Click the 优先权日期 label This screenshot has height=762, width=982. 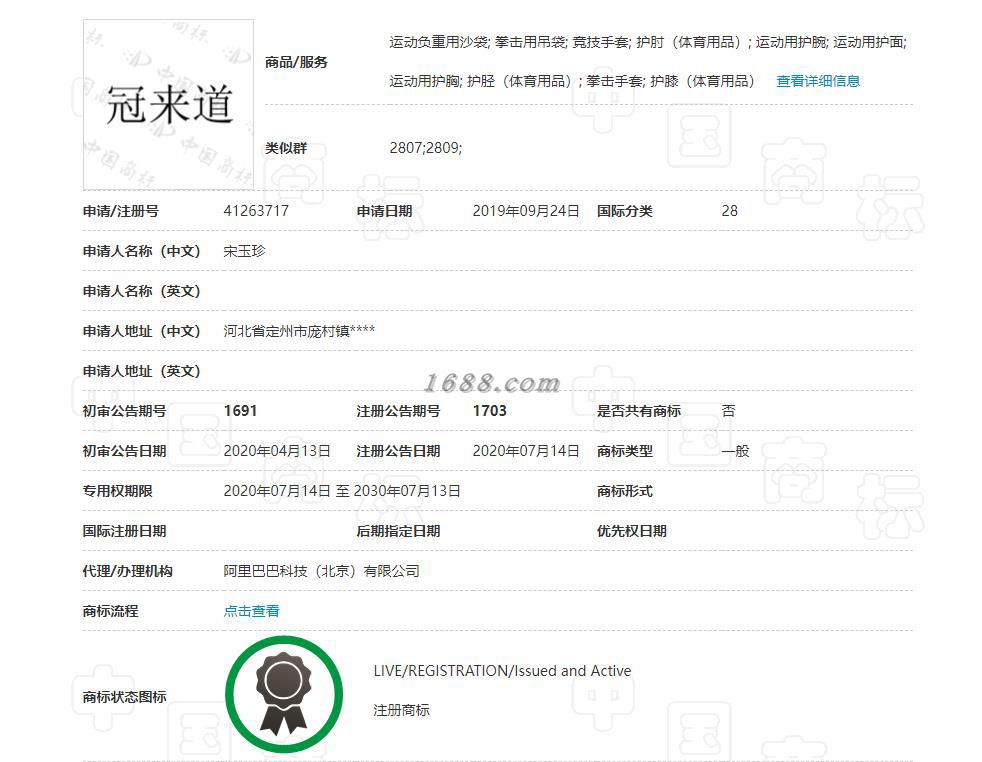pyautogui.click(x=631, y=532)
